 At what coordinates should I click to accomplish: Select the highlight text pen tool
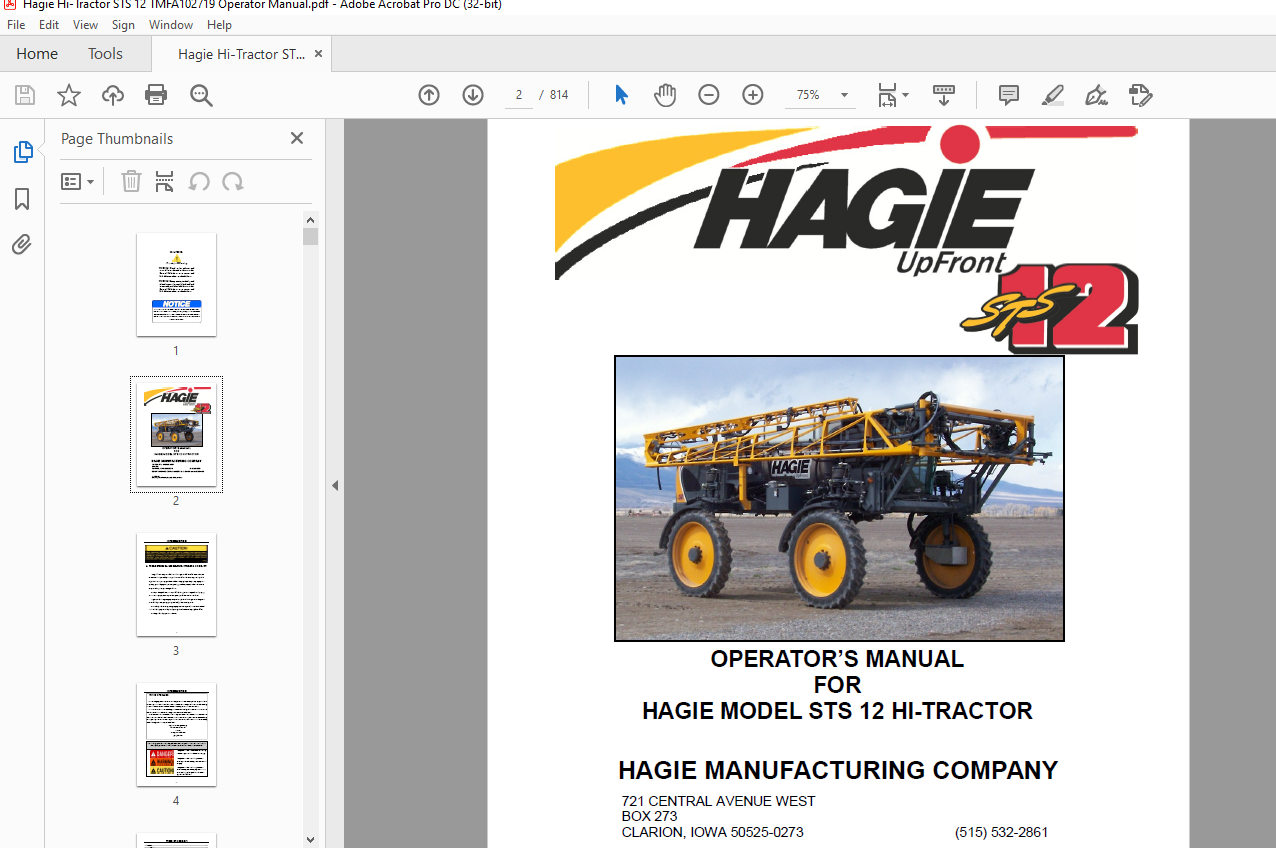pyautogui.click(x=1053, y=95)
